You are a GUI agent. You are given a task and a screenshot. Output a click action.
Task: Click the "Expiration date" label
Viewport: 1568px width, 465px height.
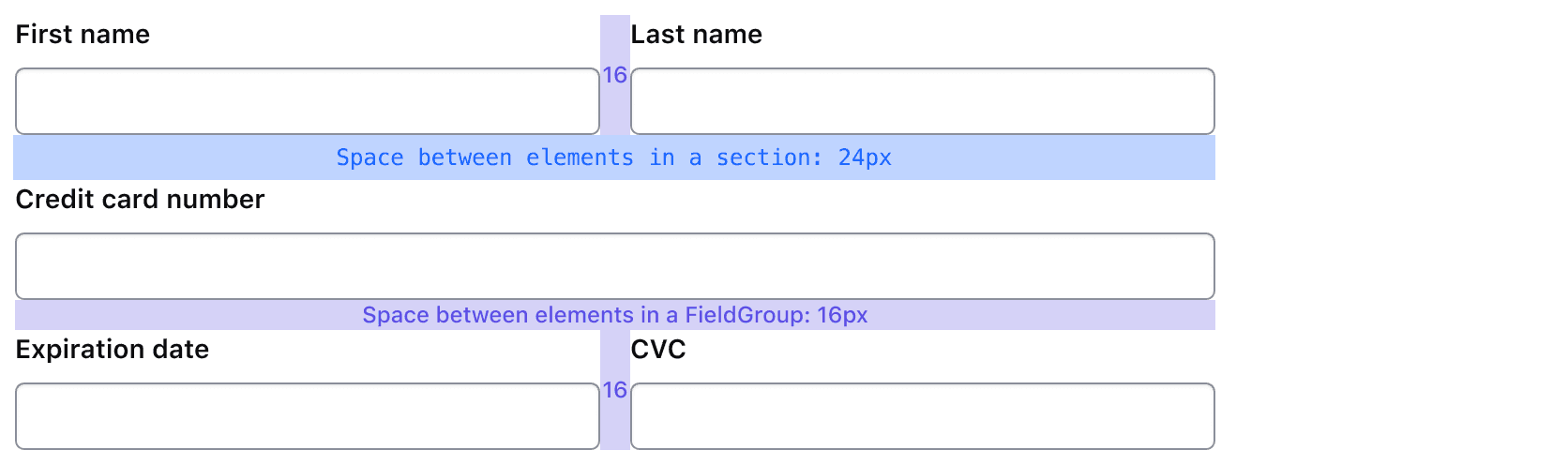pyautogui.click(x=112, y=350)
